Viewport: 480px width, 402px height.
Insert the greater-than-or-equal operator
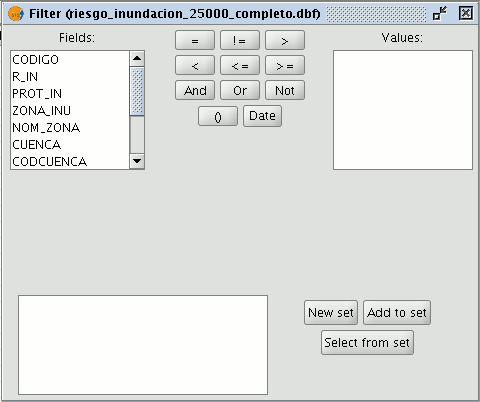tap(285, 65)
